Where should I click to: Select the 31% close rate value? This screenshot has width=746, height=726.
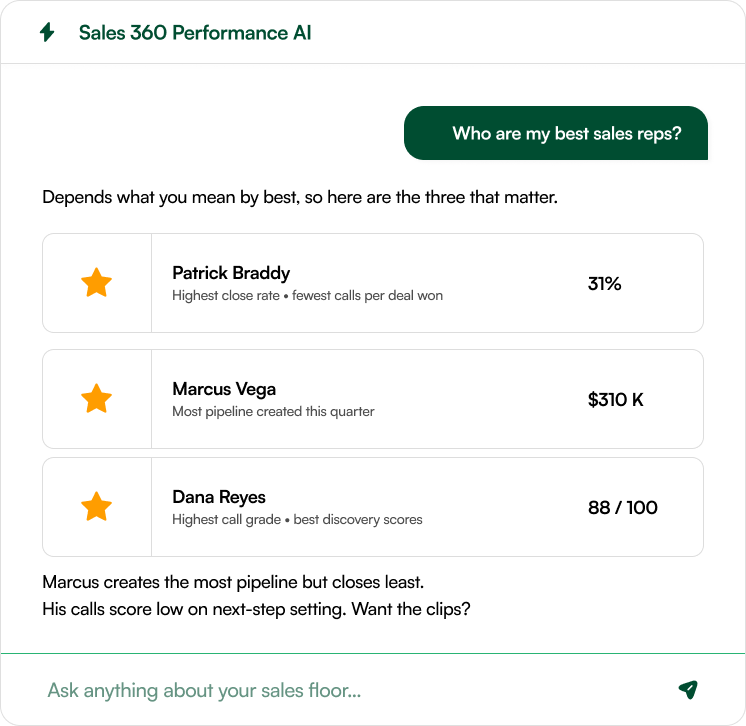coord(604,284)
